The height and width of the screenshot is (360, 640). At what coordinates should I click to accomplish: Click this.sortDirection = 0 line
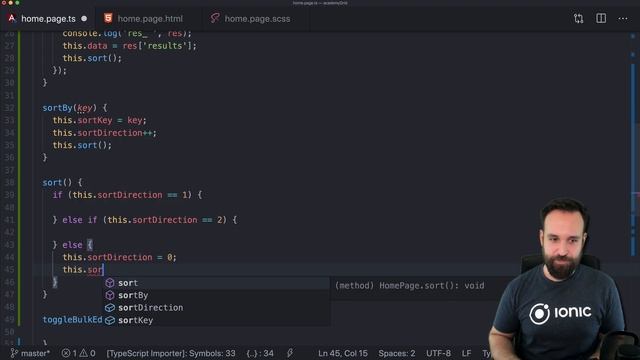[119, 257]
